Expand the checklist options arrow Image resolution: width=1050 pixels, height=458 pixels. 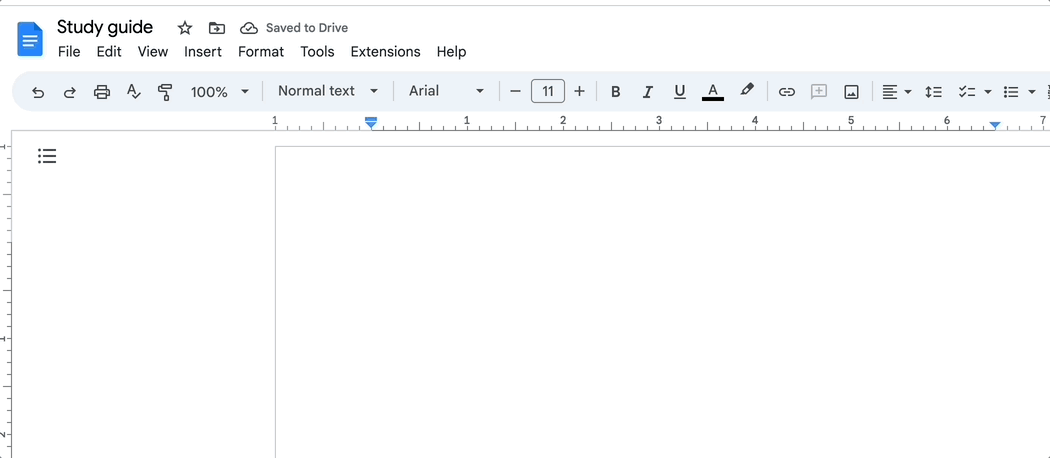click(x=987, y=92)
